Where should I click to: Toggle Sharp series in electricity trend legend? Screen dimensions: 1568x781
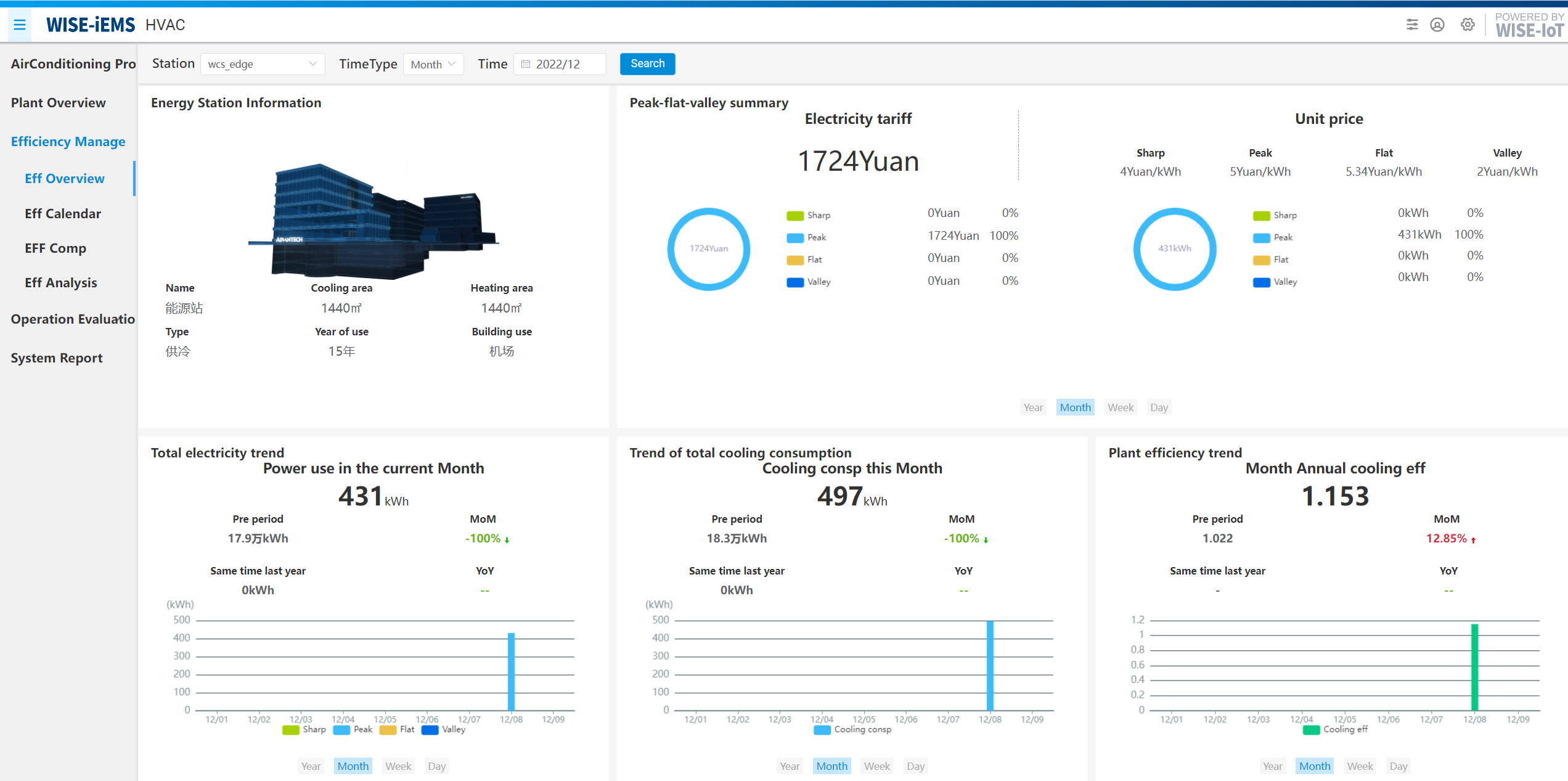coord(304,729)
